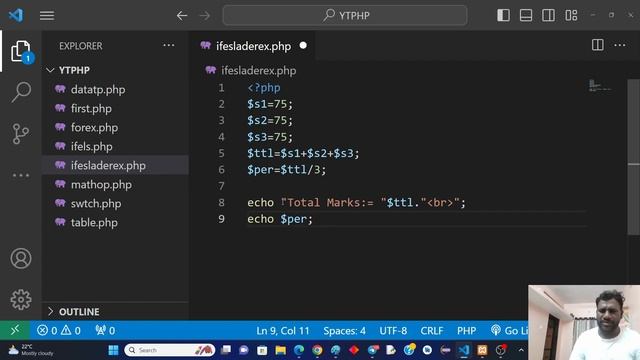Click the ports forwarded indicator showing 0

(x=105, y=330)
